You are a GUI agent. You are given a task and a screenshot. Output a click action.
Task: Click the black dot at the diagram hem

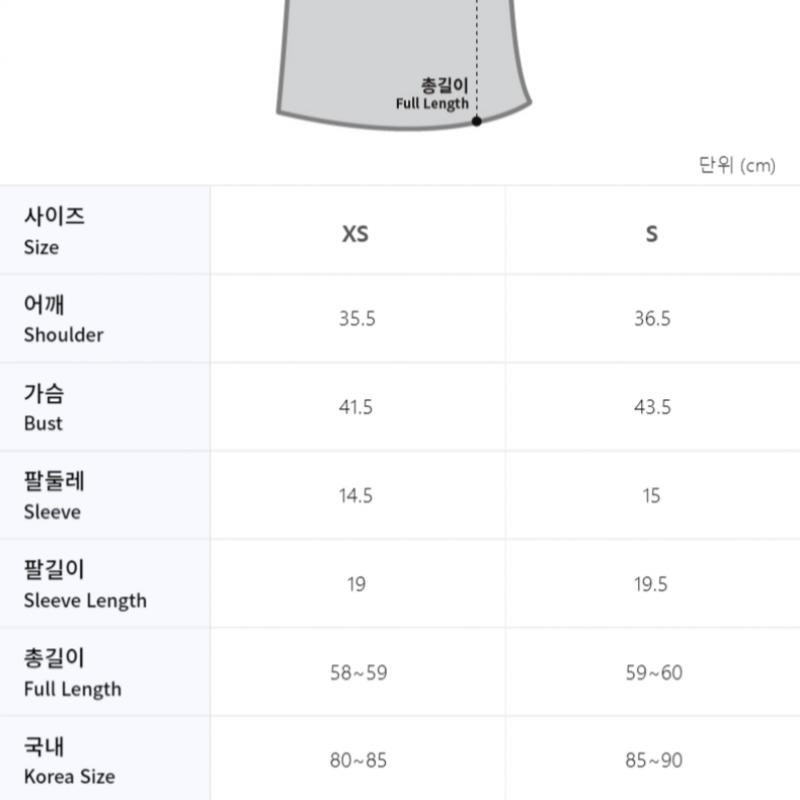click(477, 121)
